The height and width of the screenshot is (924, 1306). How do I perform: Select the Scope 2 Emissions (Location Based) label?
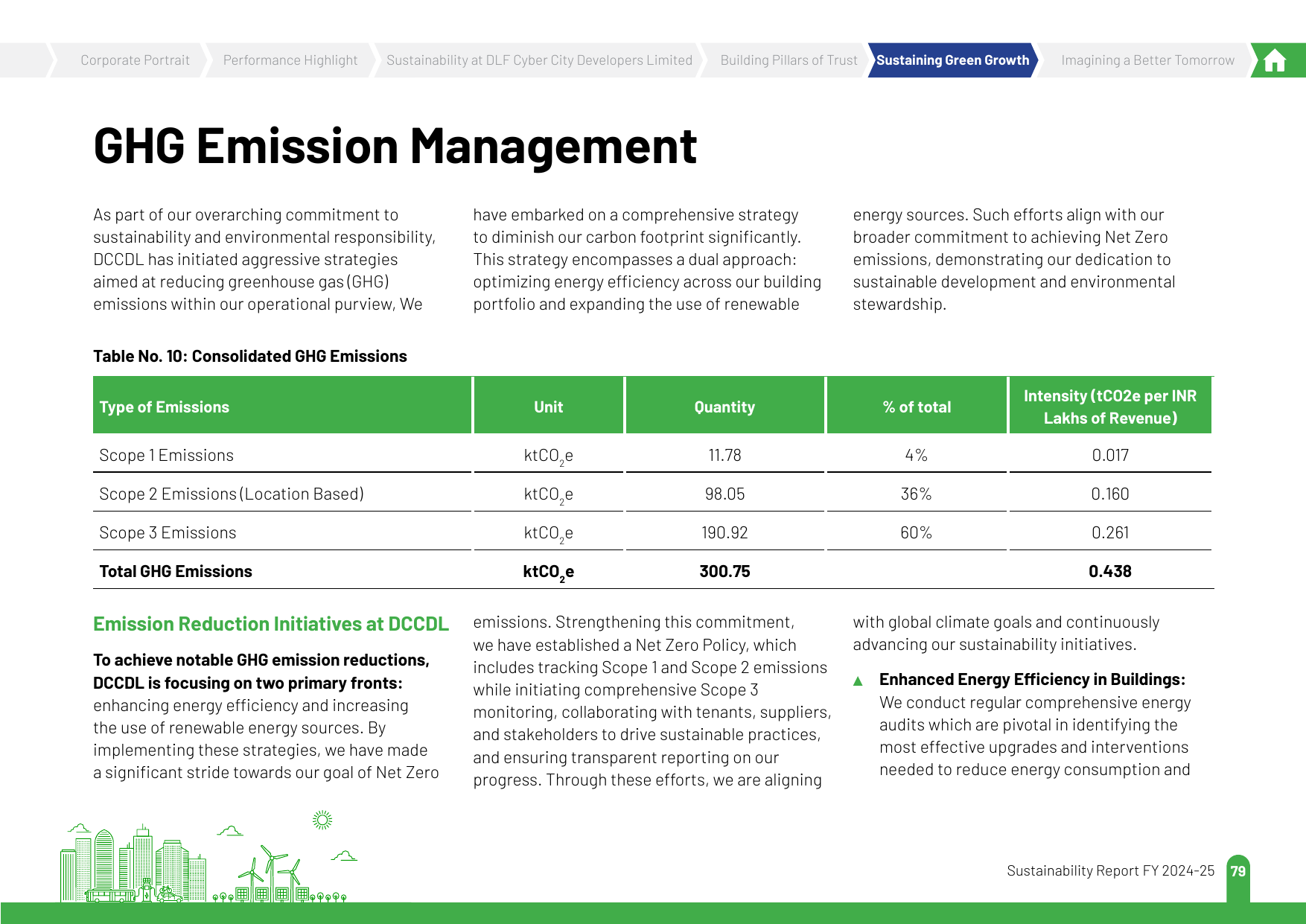tap(232, 494)
